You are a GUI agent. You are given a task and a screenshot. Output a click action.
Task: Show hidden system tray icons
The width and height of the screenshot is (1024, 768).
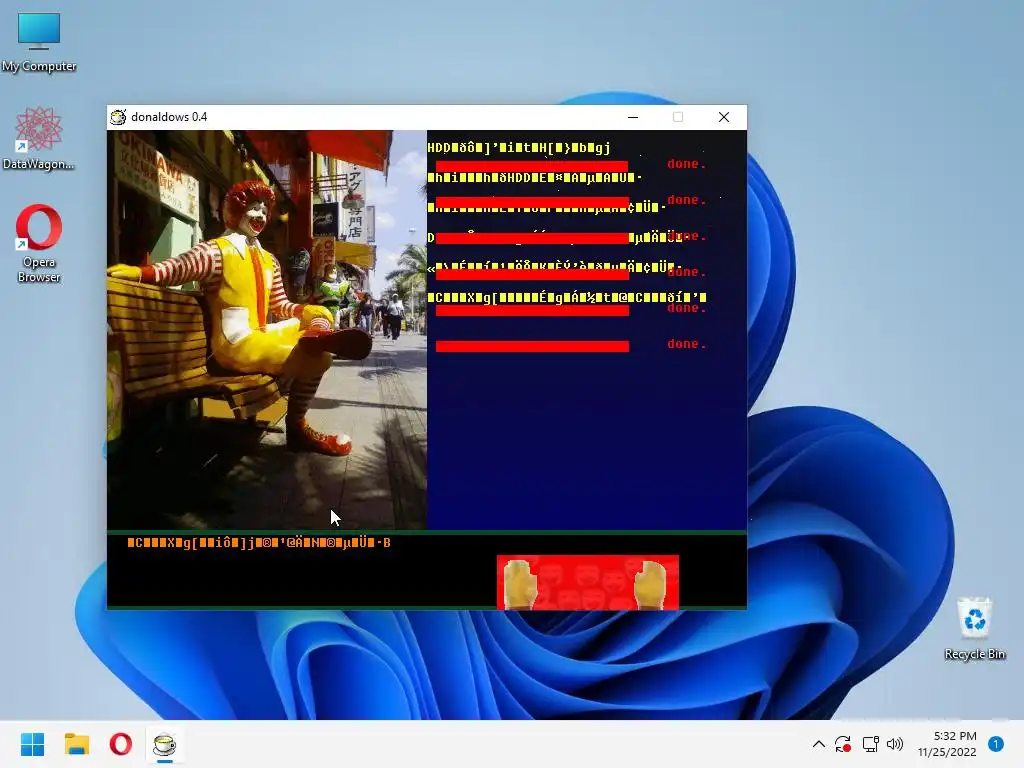click(818, 744)
